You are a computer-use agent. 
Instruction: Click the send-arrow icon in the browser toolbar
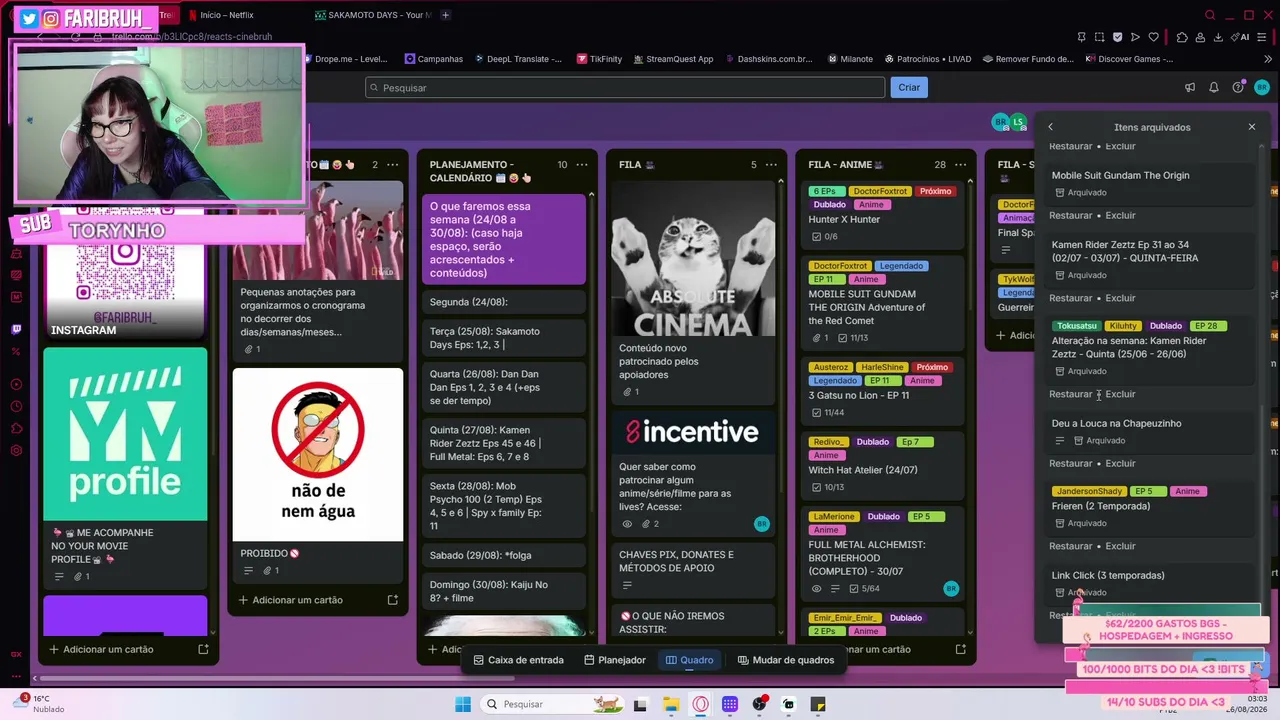1135,37
